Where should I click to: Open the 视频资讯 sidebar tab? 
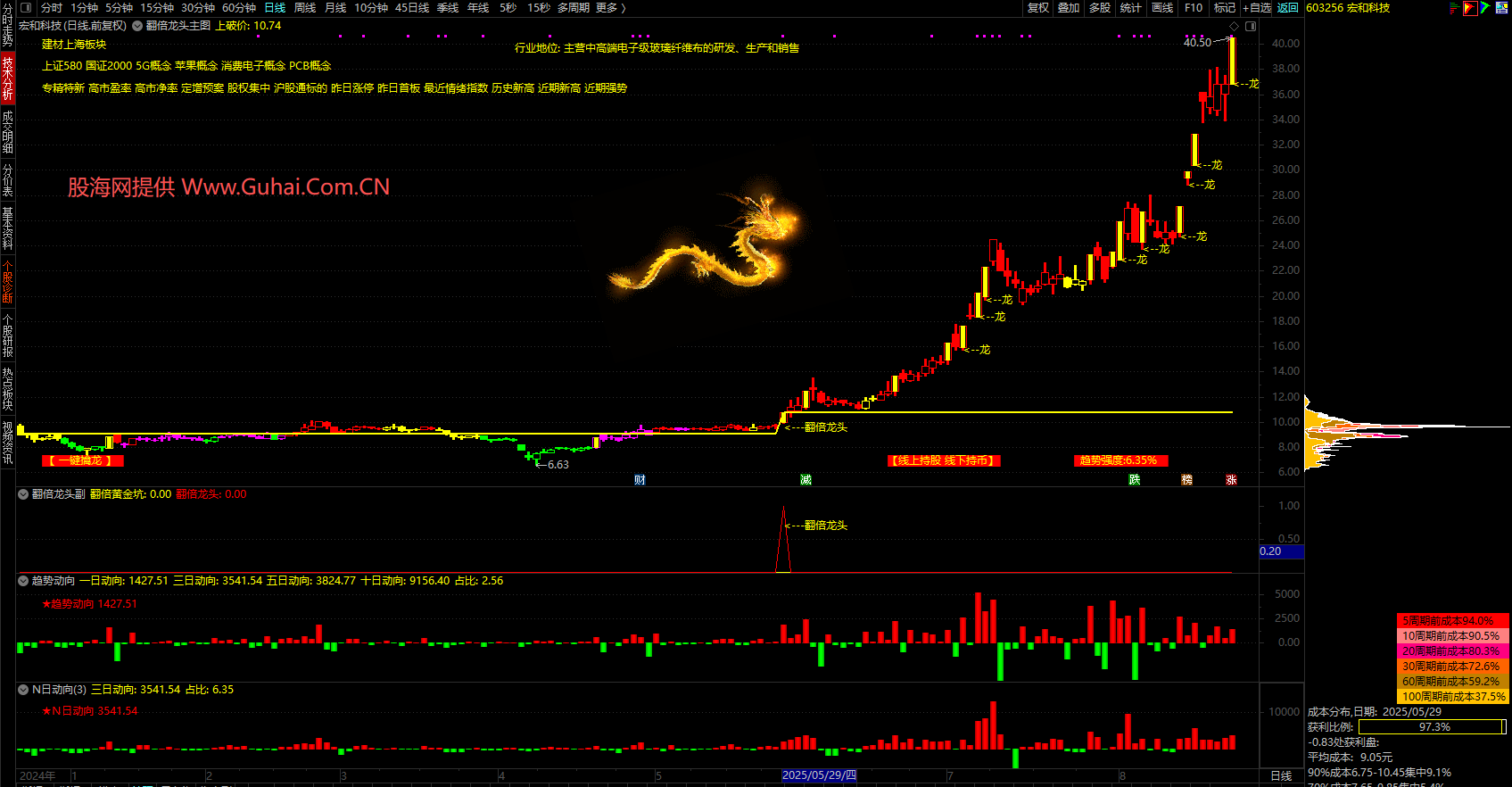(x=7, y=443)
